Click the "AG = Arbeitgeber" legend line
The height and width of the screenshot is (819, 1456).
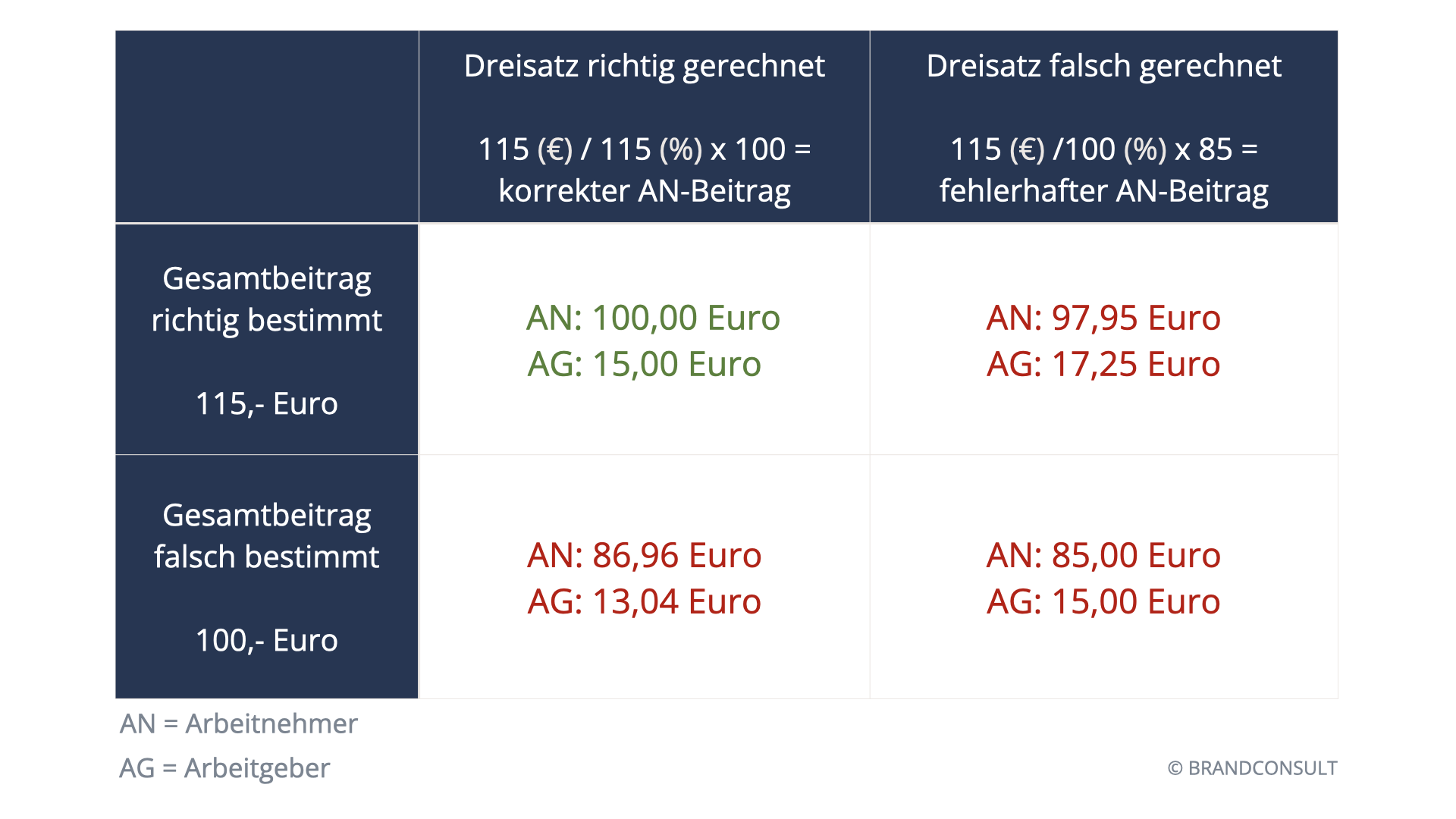pos(224,768)
